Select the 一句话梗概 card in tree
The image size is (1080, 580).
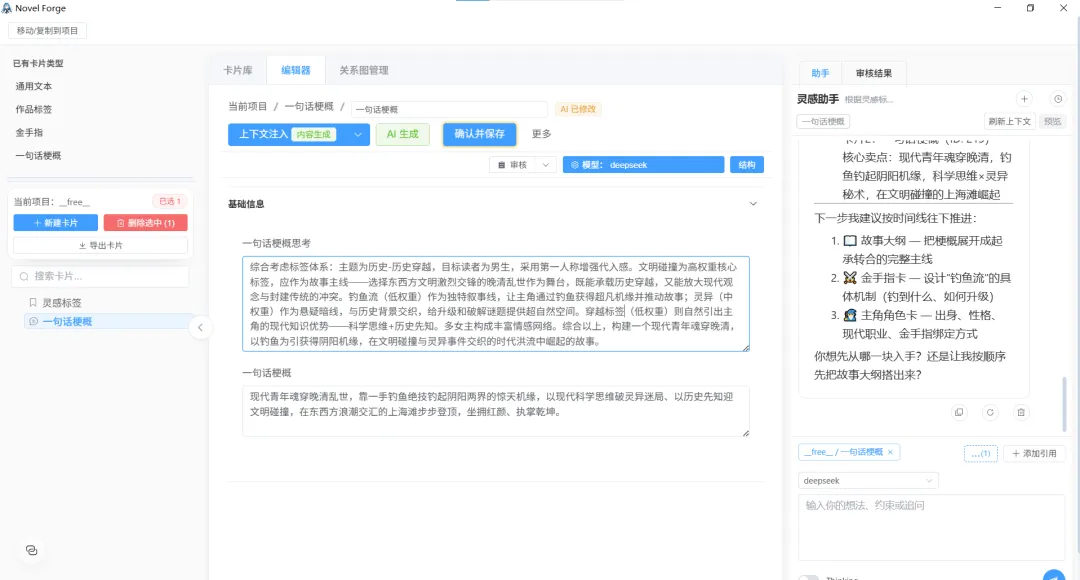point(68,322)
